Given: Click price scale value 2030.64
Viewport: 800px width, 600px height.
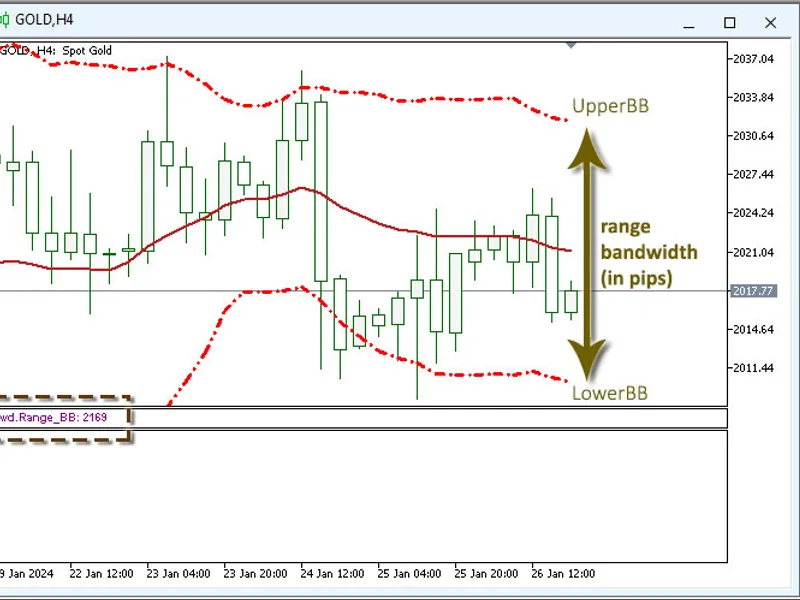Looking at the screenshot, I should pyautogui.click(x=753, y=136).
